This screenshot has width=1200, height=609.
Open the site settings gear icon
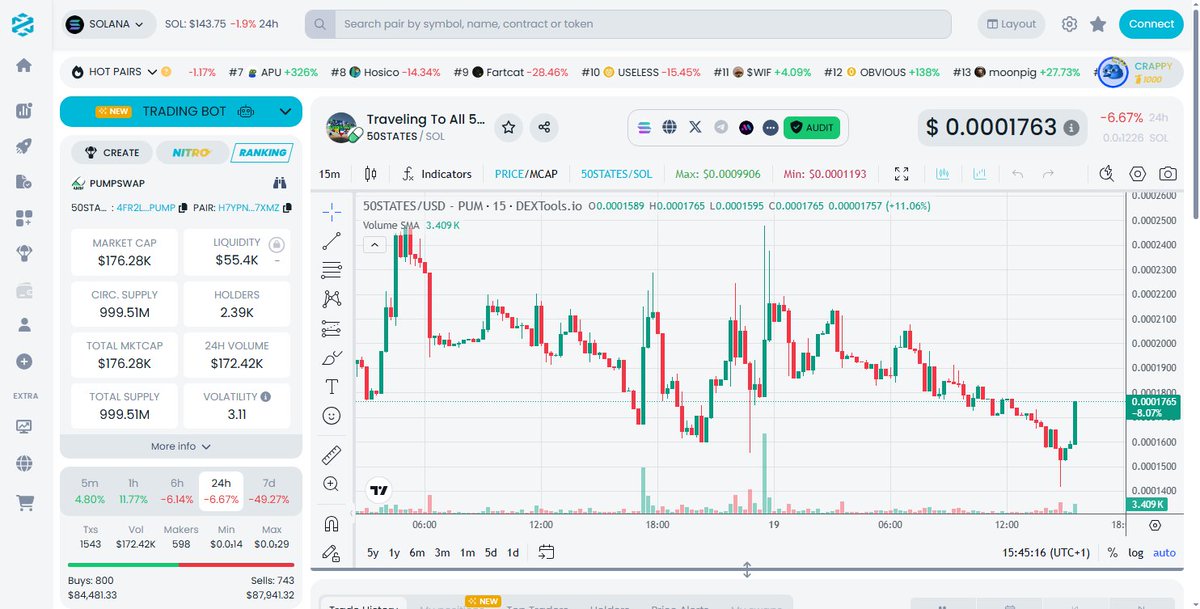pos(1069,24)
